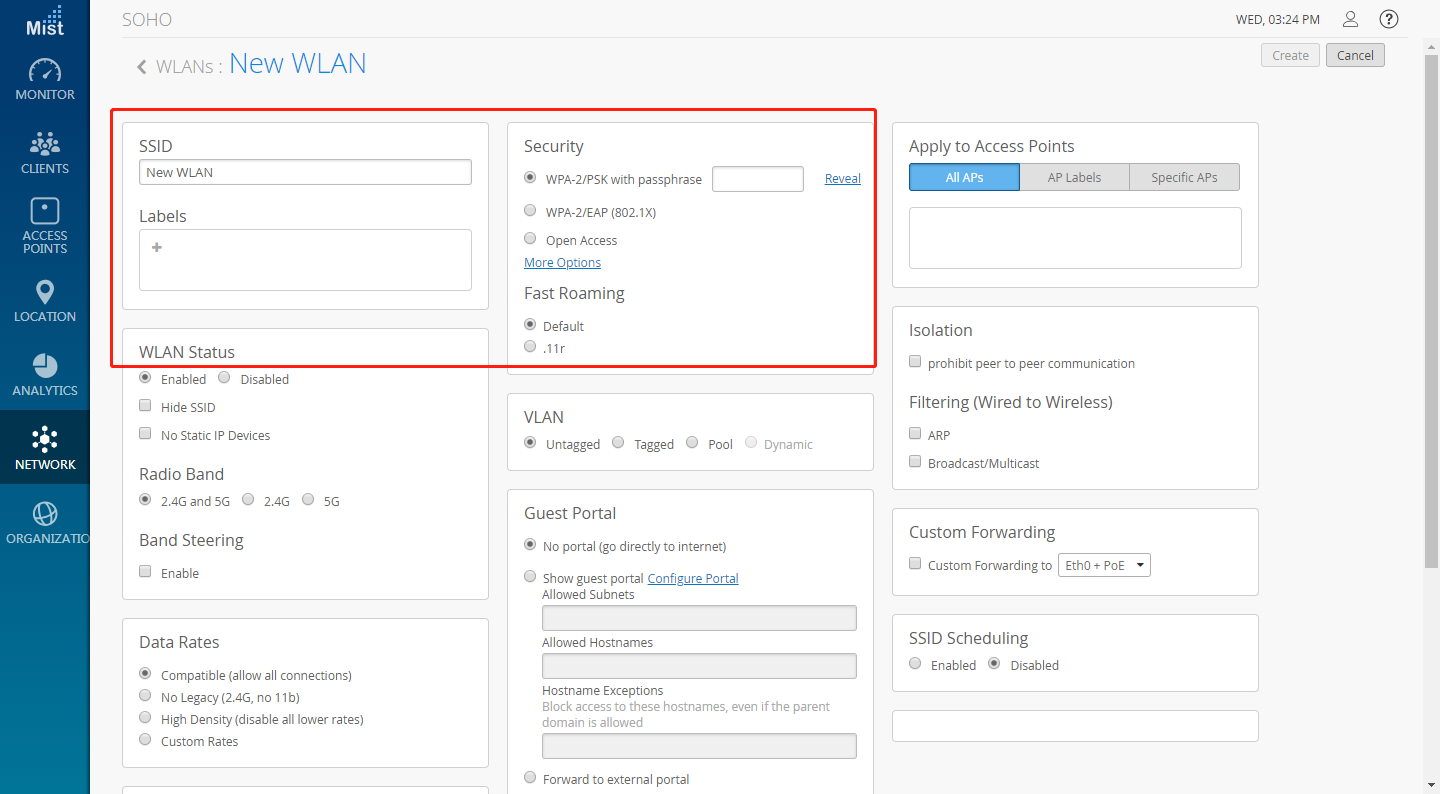Open the Organization globe icon

(x=45, y=514)
